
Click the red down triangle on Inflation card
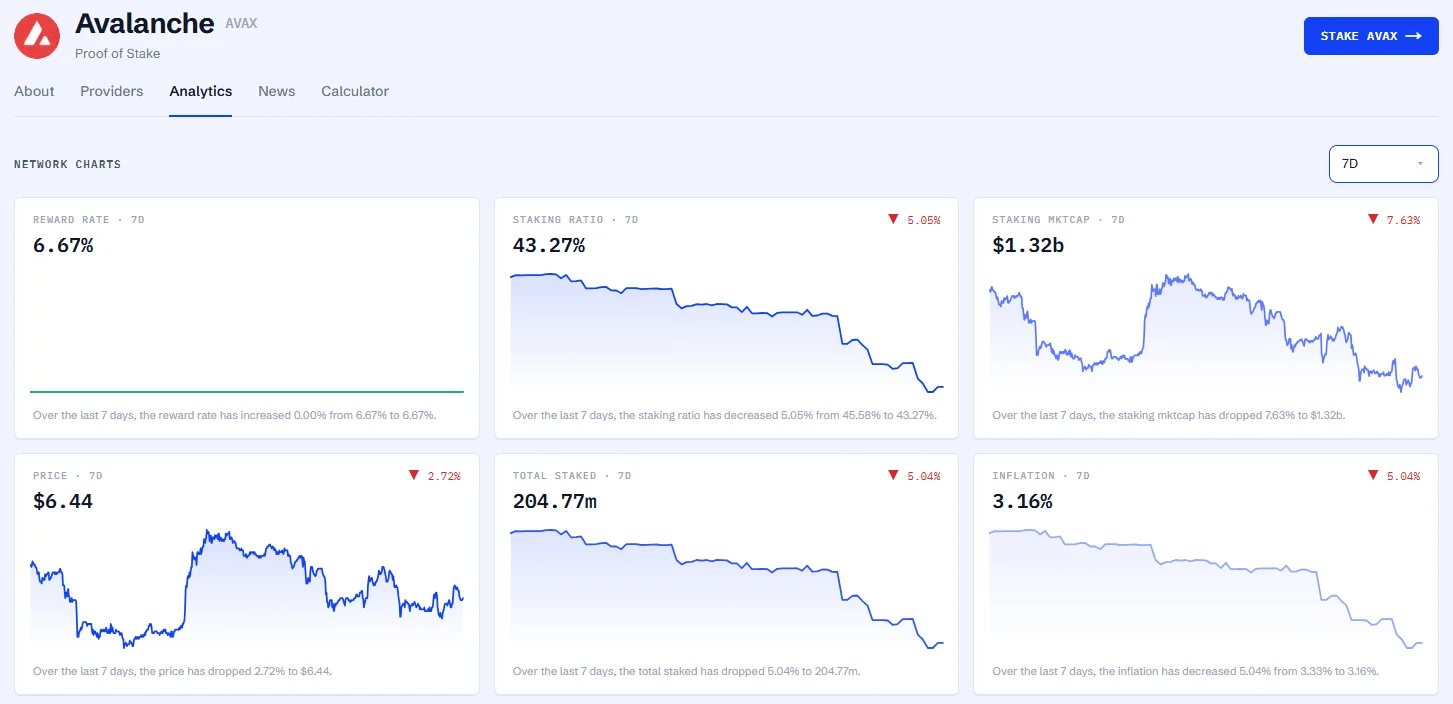click(x=1373, y=475)
